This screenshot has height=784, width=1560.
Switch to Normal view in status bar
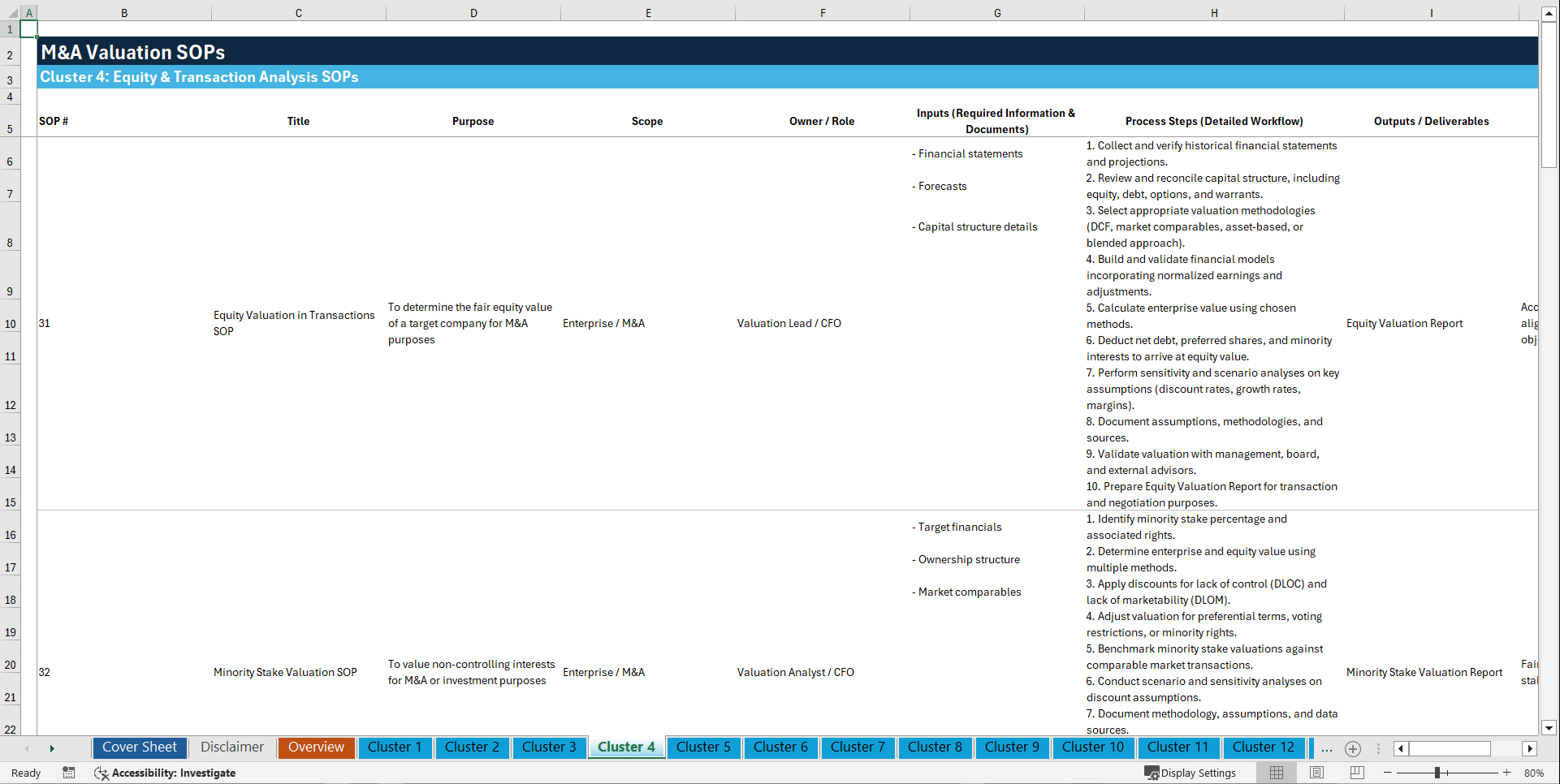click(x=1276, y=773)
